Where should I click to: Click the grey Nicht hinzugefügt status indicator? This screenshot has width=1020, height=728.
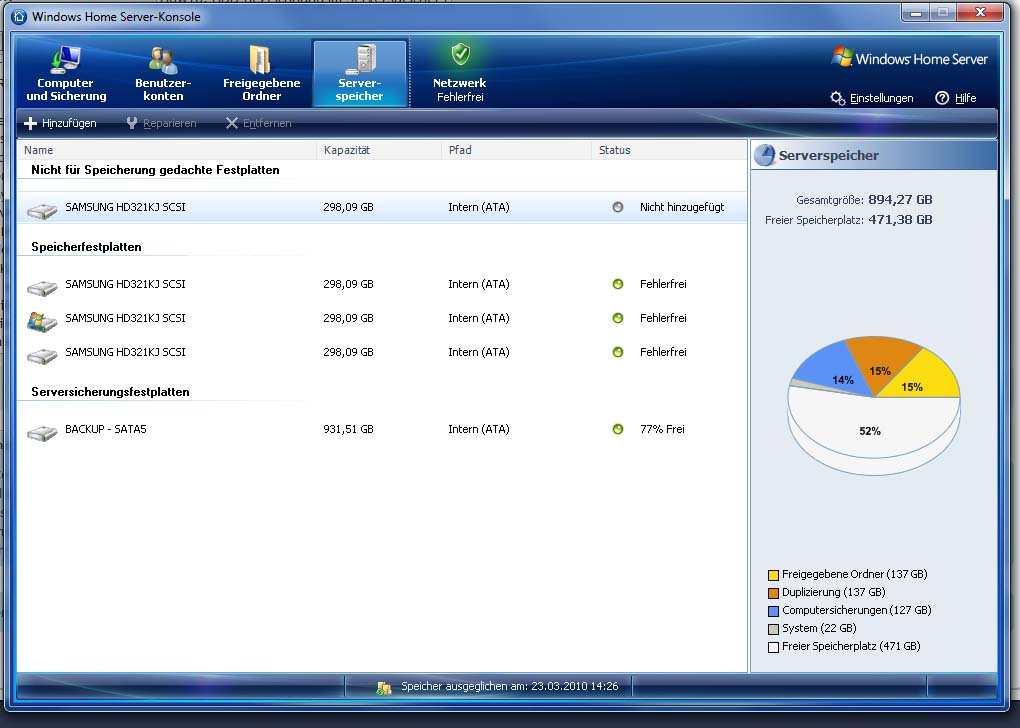pyautogui.click(x=618, y=207)
